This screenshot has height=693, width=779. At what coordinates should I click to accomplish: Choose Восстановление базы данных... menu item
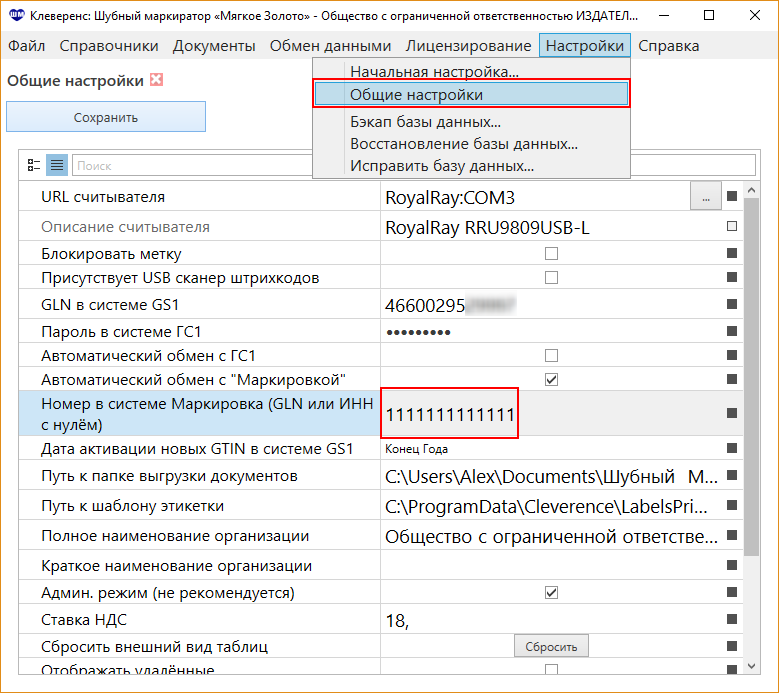(x=471, y=144)
